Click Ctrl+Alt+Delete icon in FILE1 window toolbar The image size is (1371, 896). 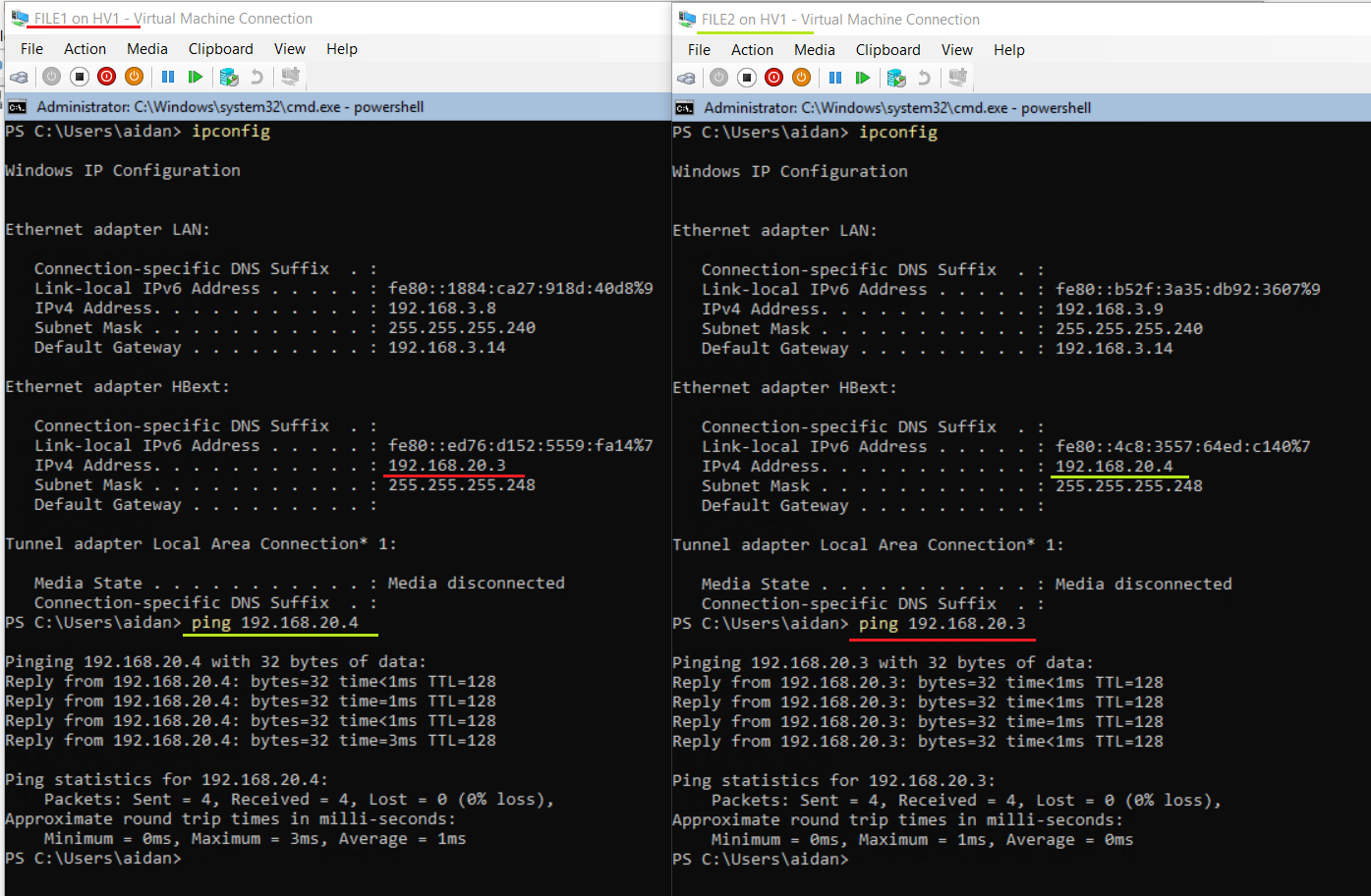19,77
